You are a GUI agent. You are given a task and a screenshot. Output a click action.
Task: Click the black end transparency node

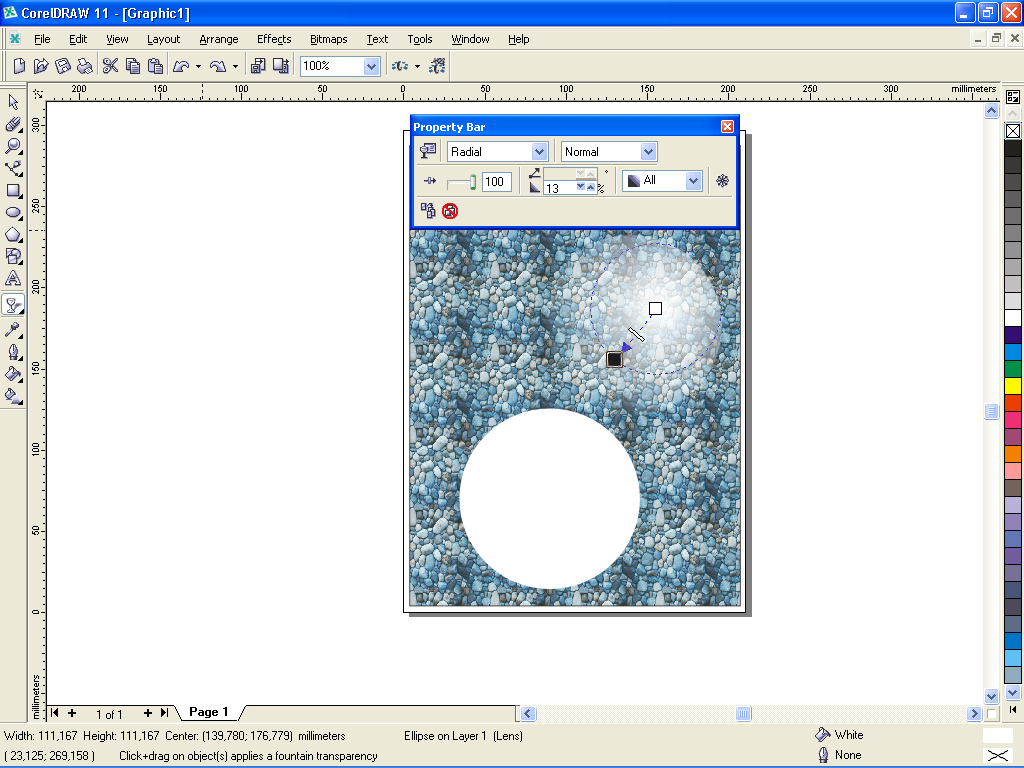614,359
